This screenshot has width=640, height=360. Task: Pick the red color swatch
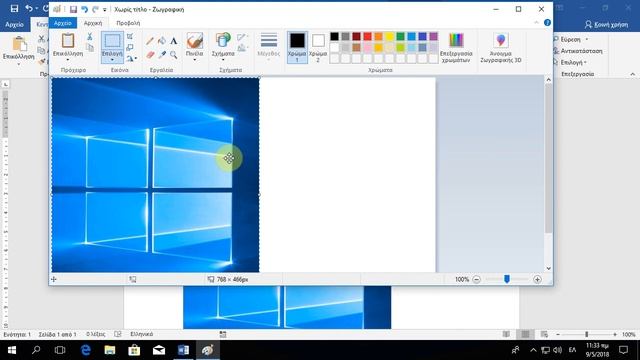click(x=367, y=37)
